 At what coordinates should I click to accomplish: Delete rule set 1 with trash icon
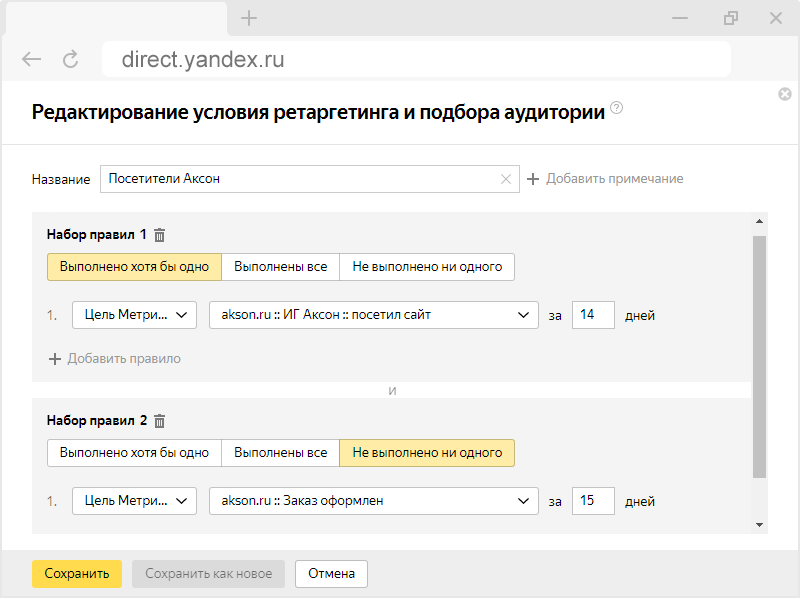tap(159, 235)
